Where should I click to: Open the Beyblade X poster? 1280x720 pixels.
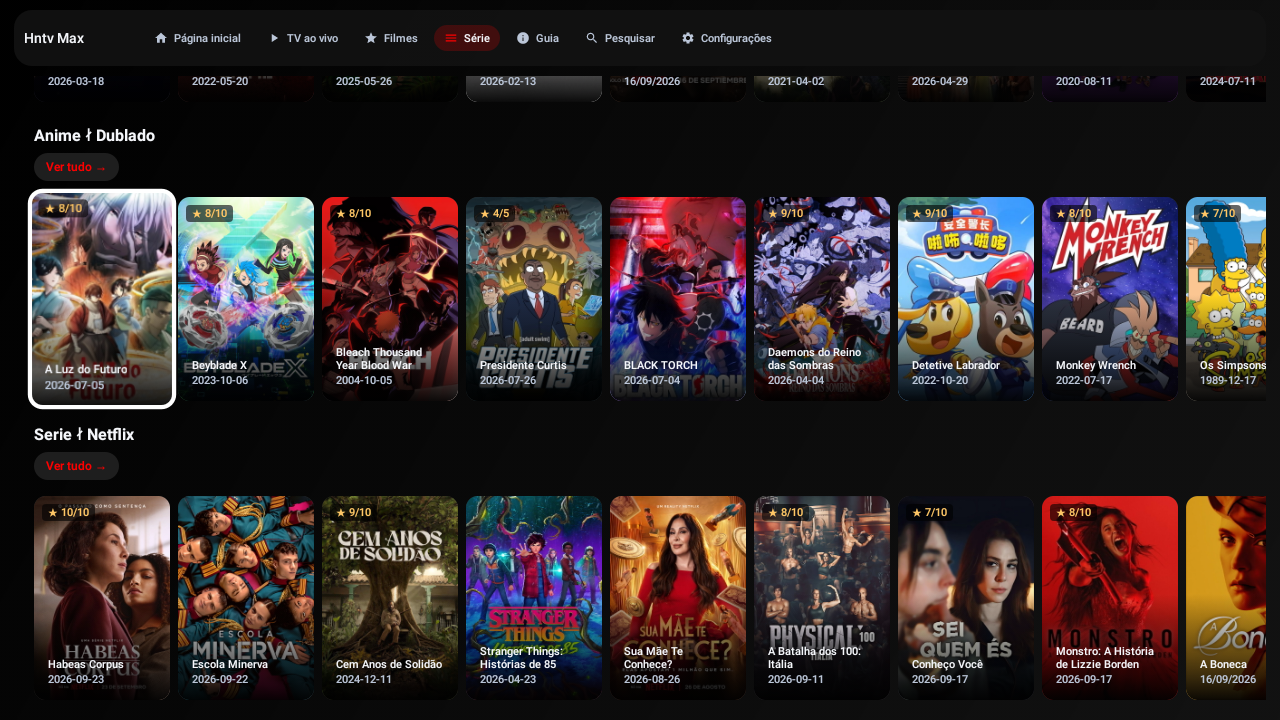(x=246, y=299)
